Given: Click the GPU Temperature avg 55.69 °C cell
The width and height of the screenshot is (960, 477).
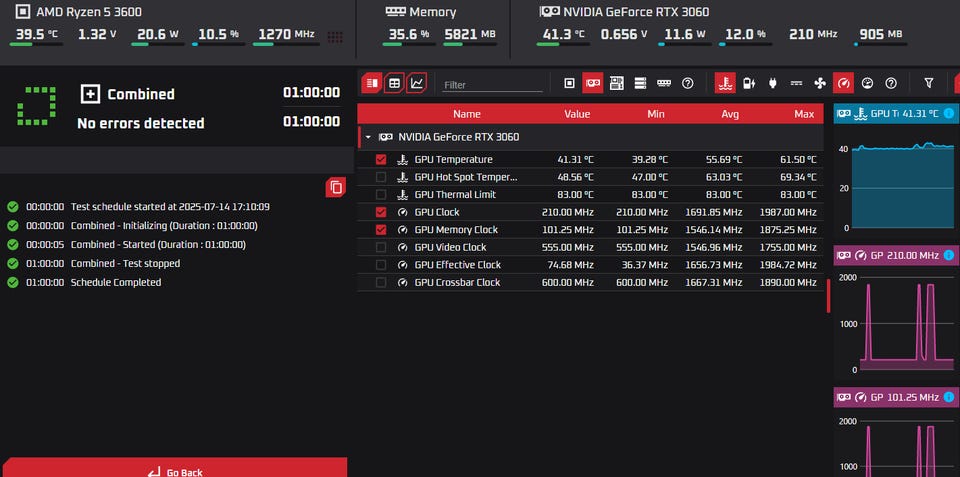Looking at the screenshot, I should tap(724, 159).
